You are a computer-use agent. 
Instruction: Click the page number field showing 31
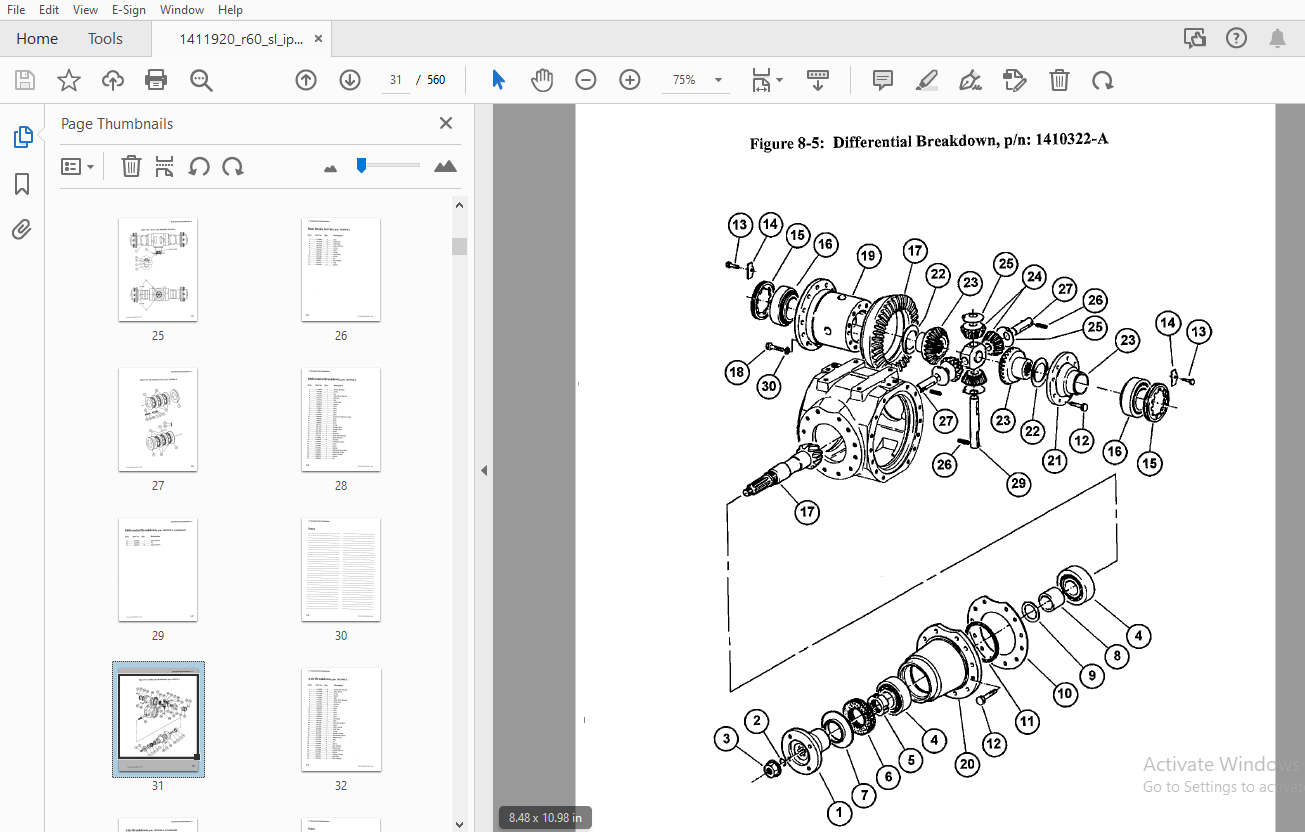[396, 80]
